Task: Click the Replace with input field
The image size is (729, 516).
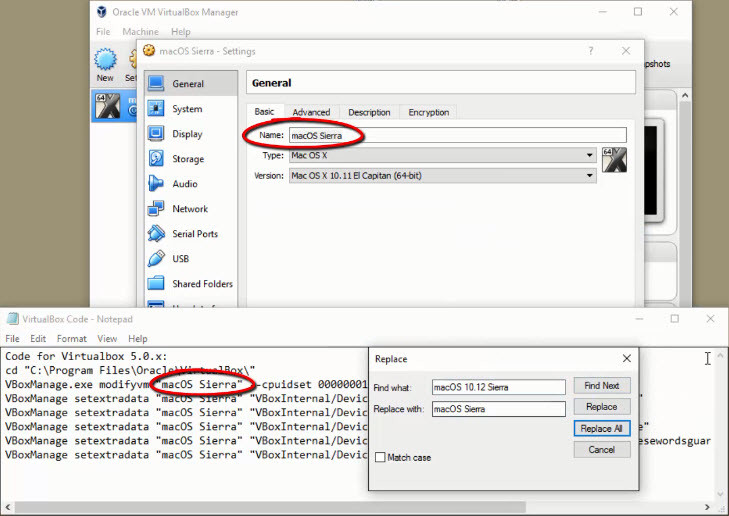Action: tap(498, 409)
